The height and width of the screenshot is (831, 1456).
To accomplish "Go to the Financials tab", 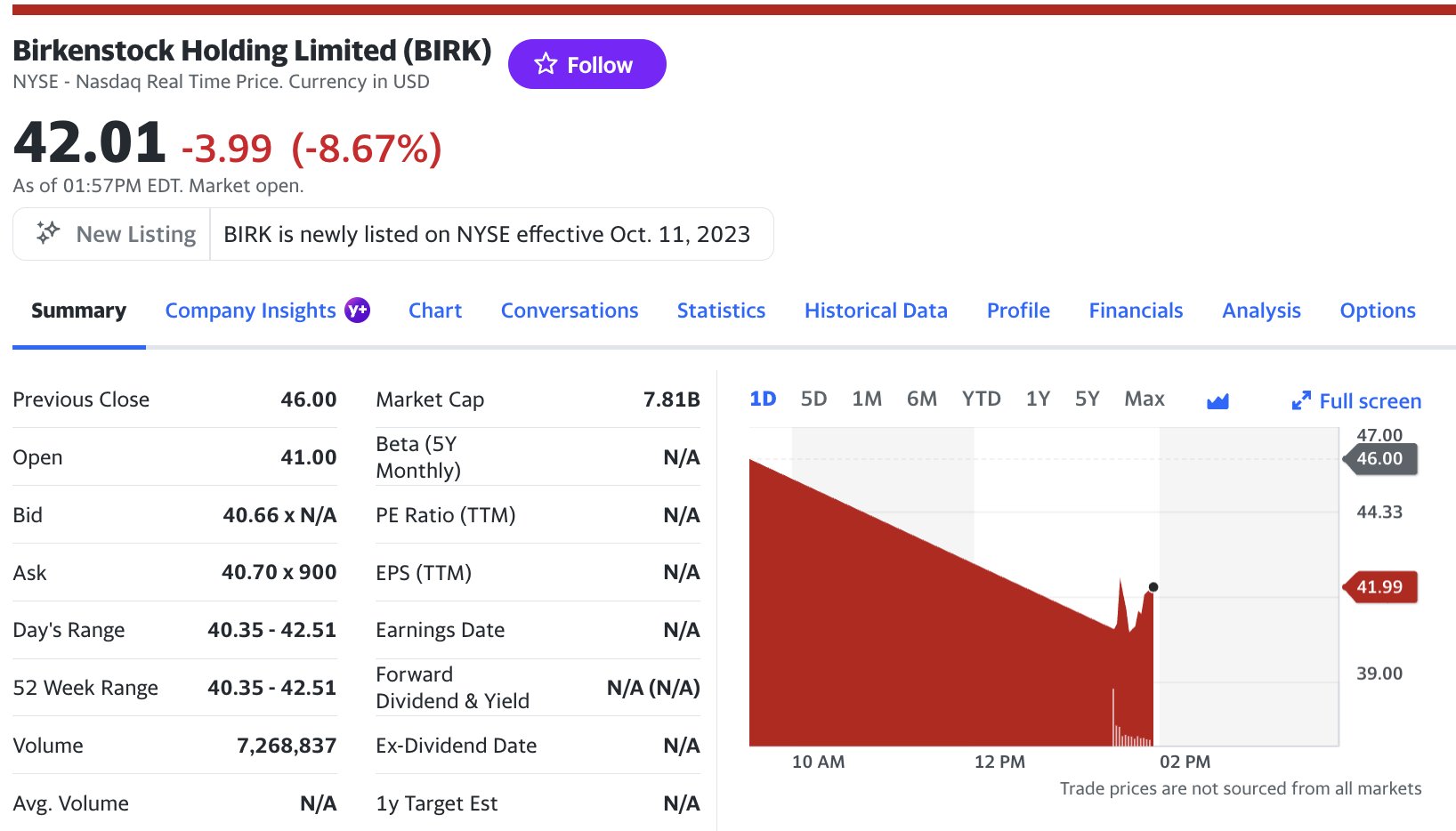I will [1136, 311].
